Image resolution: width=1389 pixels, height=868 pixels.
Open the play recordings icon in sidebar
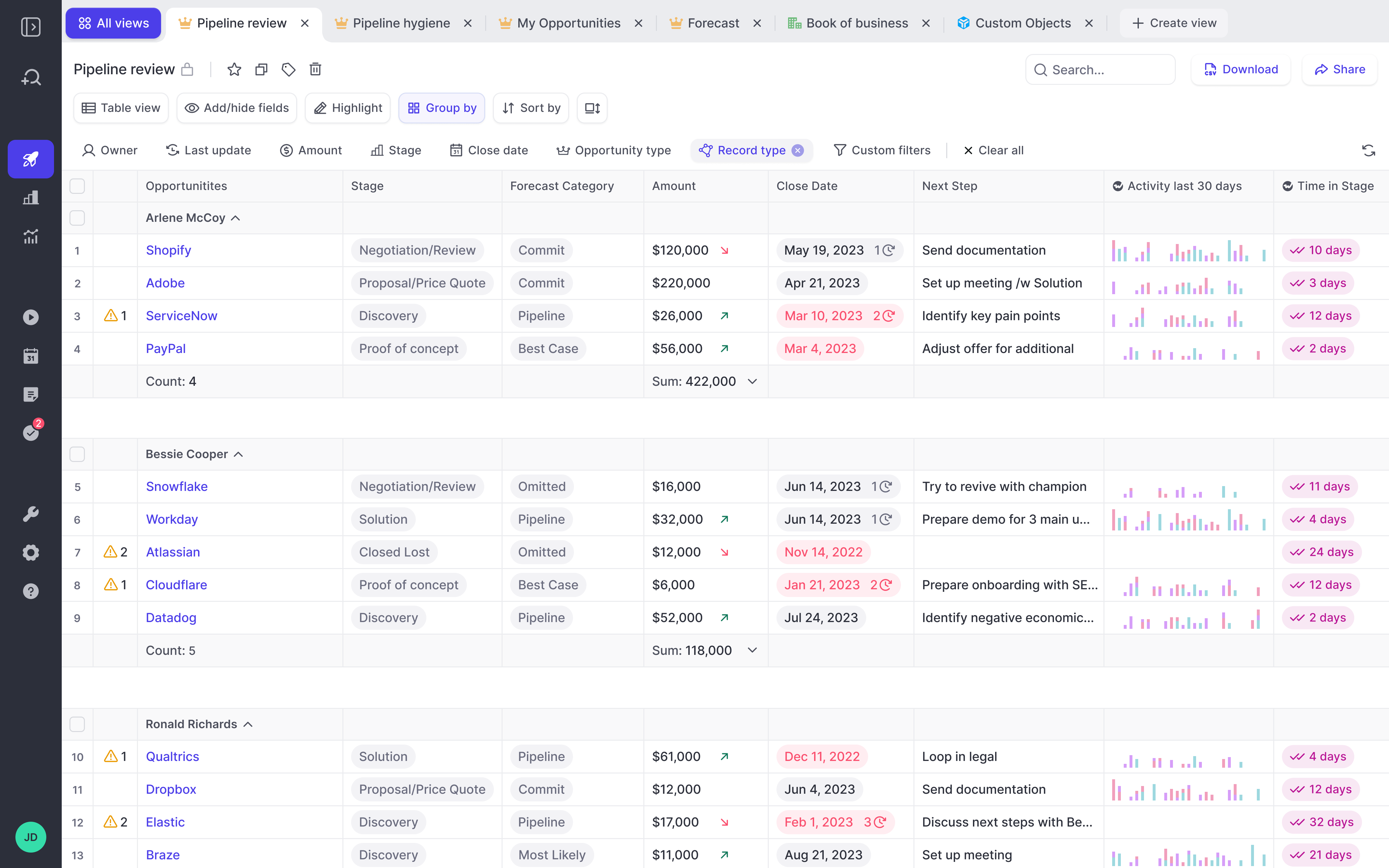[x=31, y=317]
